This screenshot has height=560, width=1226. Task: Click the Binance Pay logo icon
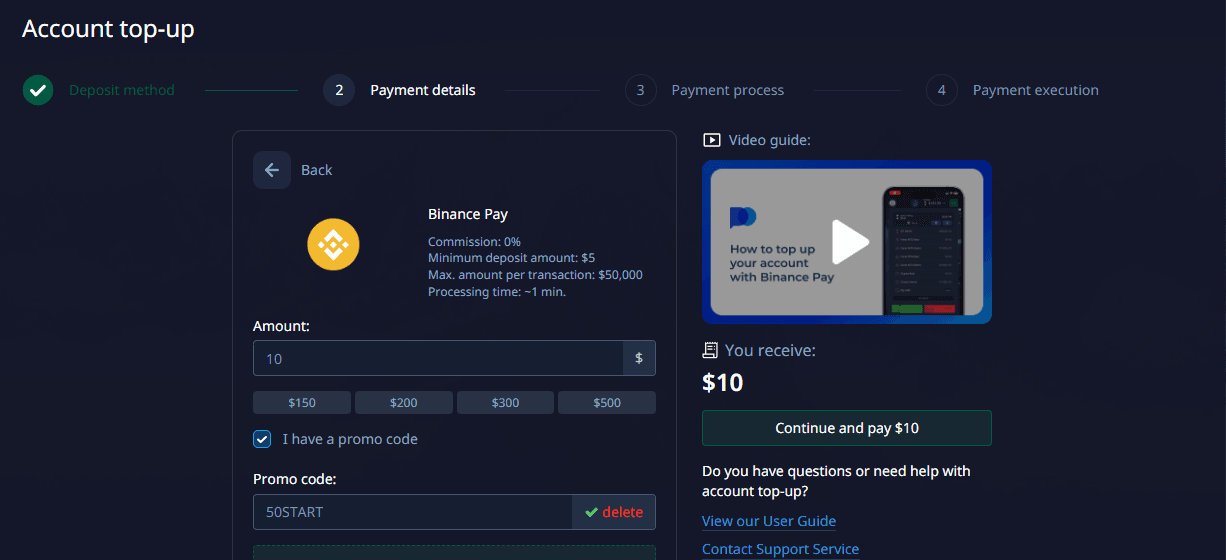point(333,244)
